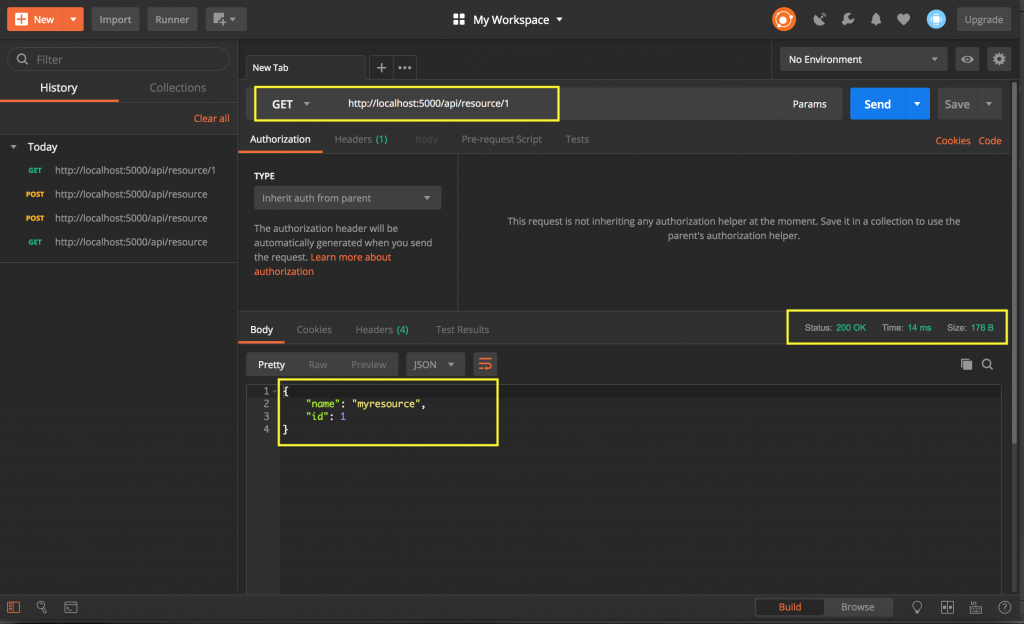The height and width of the screenshot is (624, 1024).
Task: Switch to the Collections tab
Action: [178, 88]
